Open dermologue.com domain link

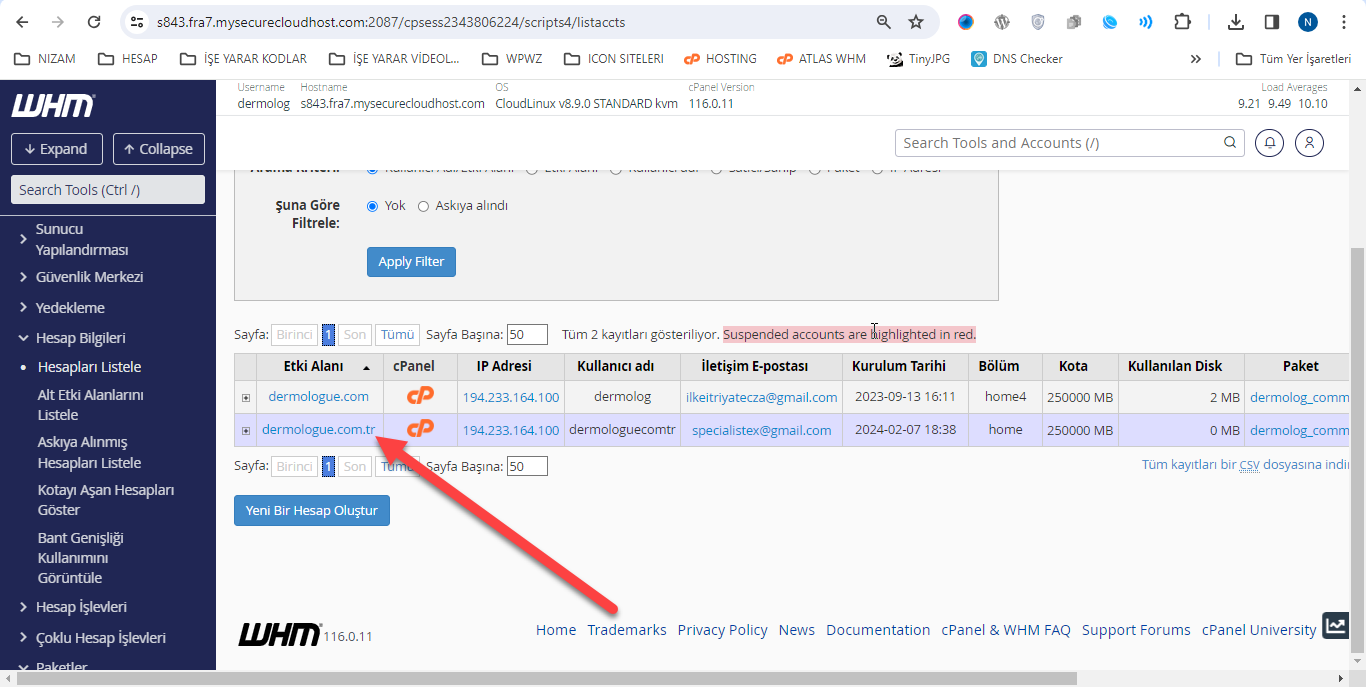(318, 396)
